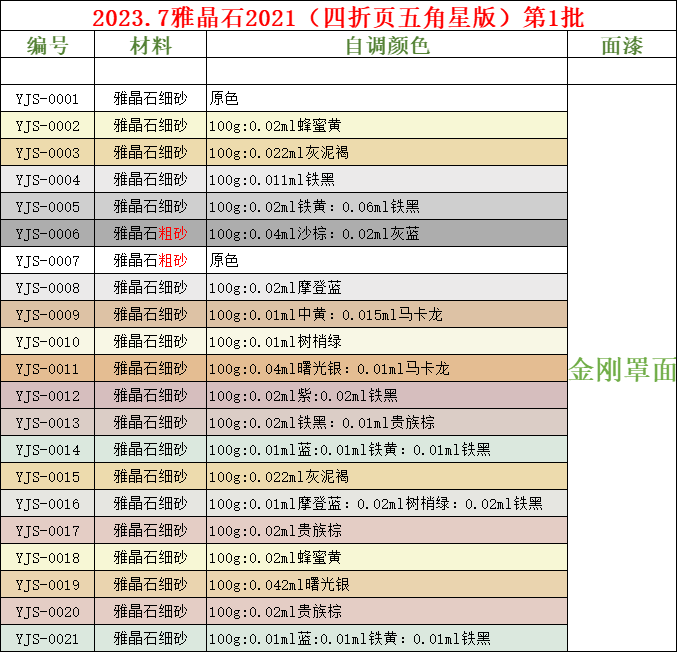Click the cell 'YJS-0014'
Viewport: 677px width, 652px height.
[47, 449]
